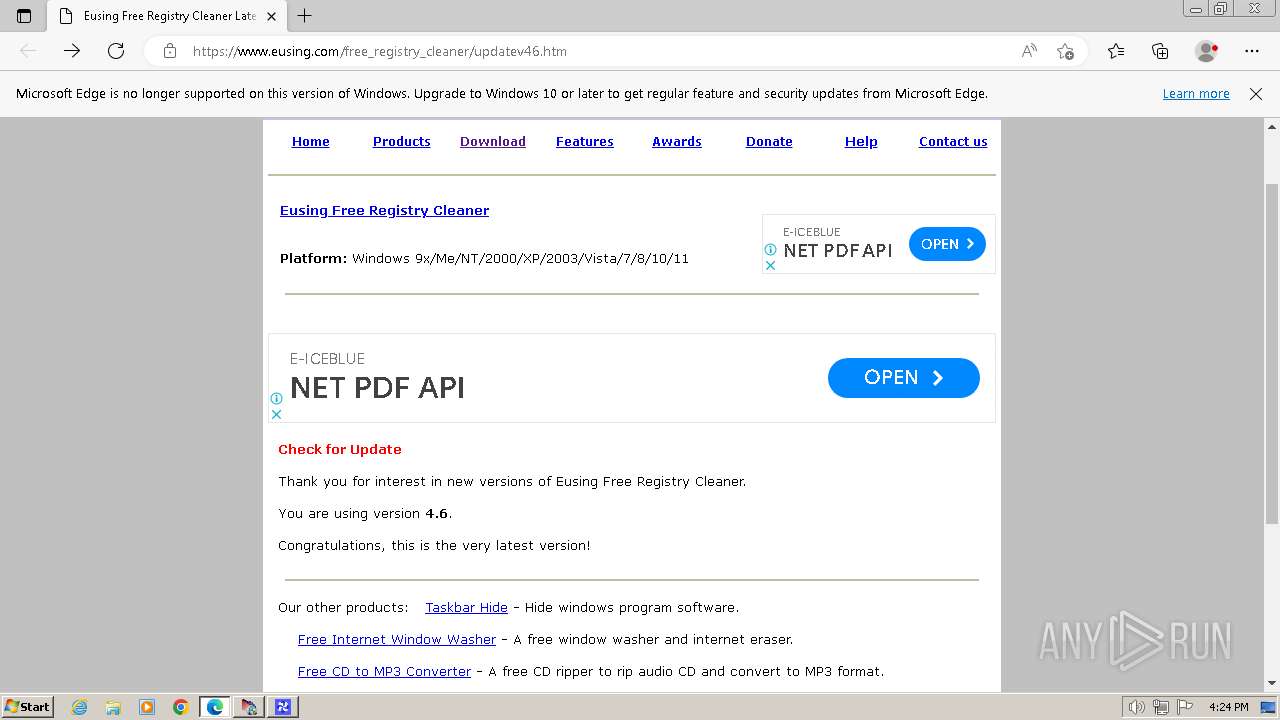Open the Start menu
Viewport: 1280px width, 720px height.
pos(27,707)
